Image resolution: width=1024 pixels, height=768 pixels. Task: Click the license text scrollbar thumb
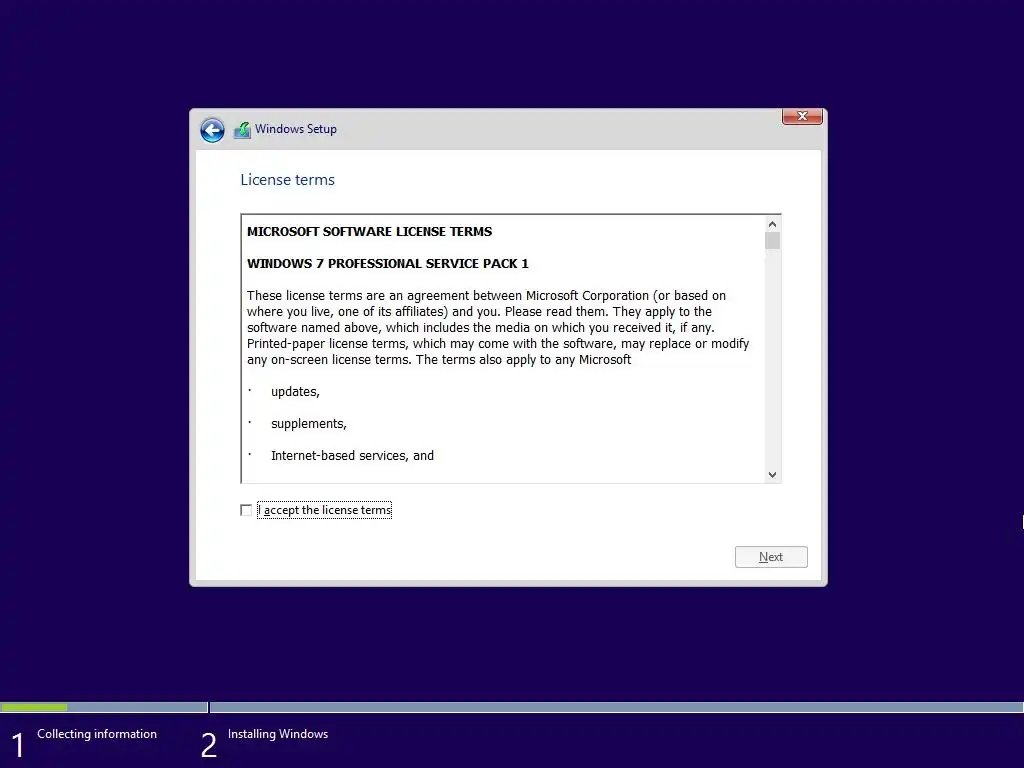[x=773, y=241]
